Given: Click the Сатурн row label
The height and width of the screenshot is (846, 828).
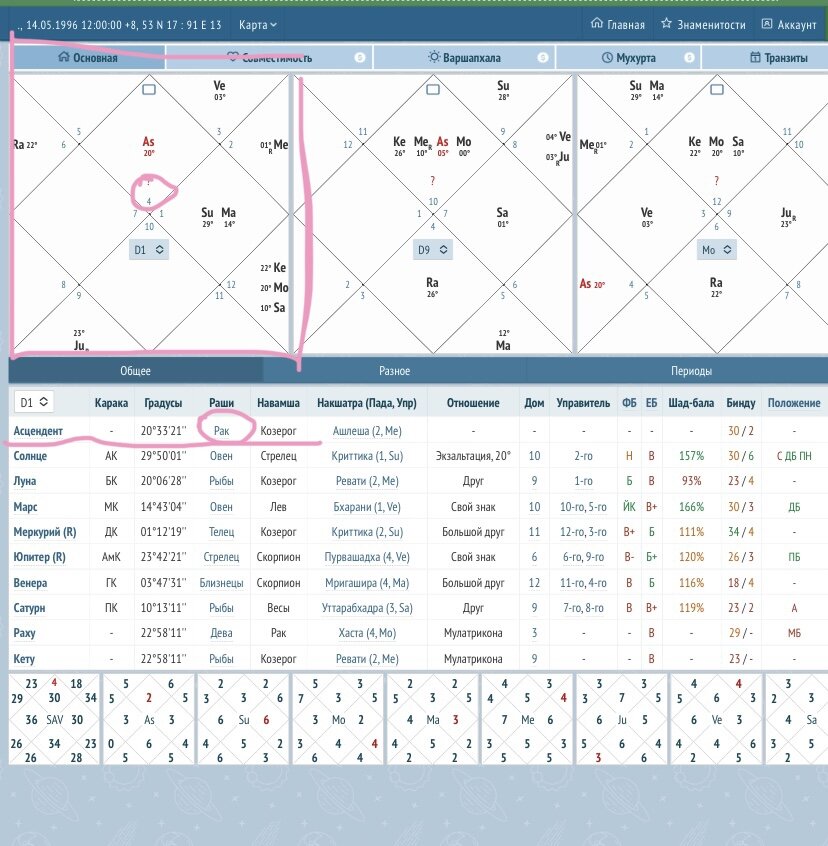Looking at the screenshot, I should tap(29, 608).
